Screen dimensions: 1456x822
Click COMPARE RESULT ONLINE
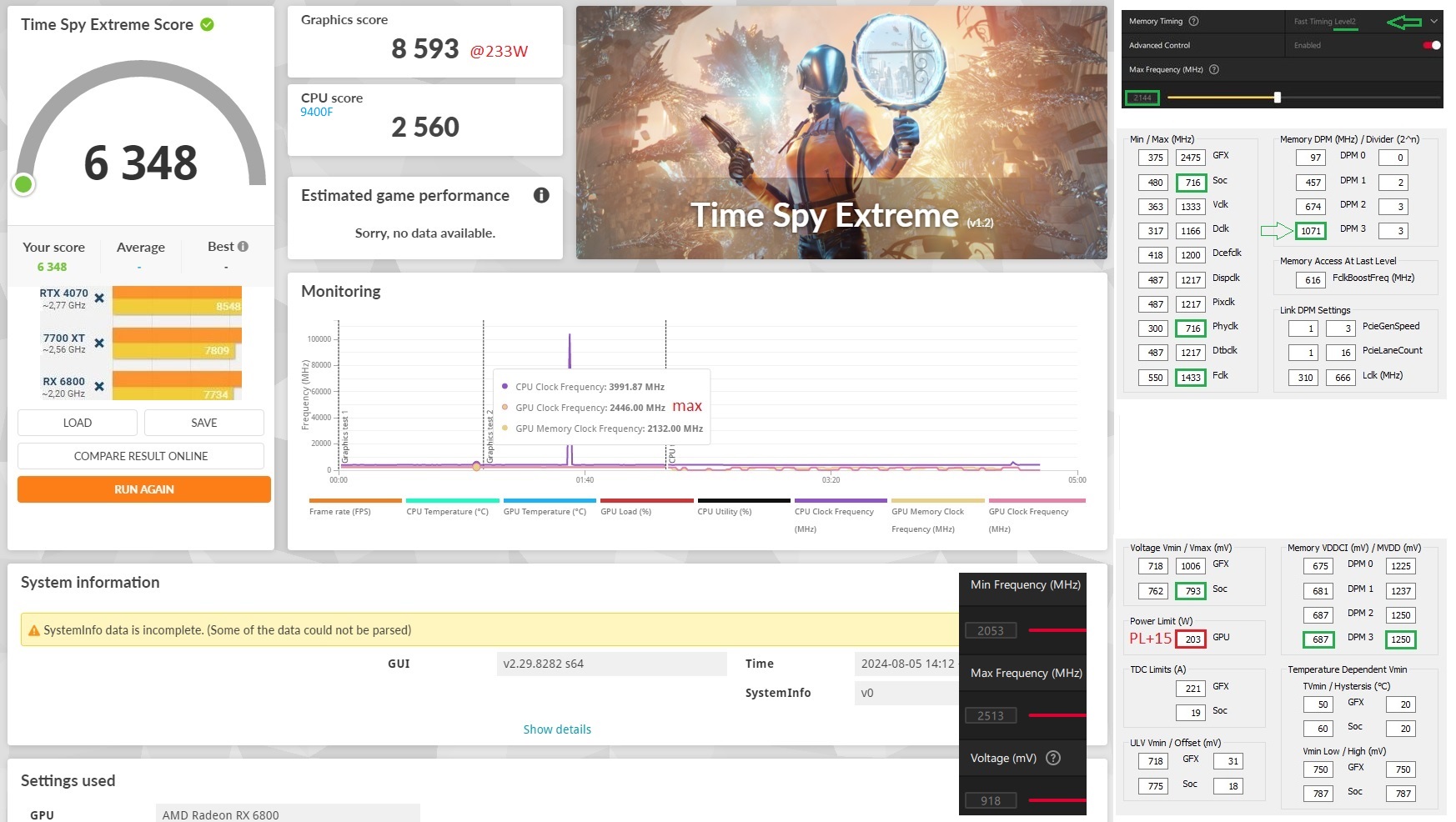click(141, 456)
